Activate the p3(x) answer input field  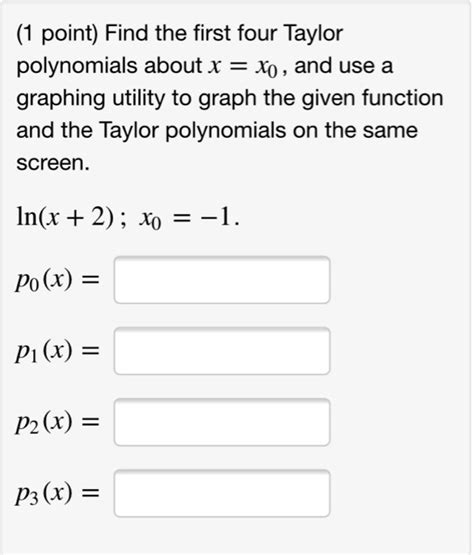pyautogui.click(x=222, y=493)
